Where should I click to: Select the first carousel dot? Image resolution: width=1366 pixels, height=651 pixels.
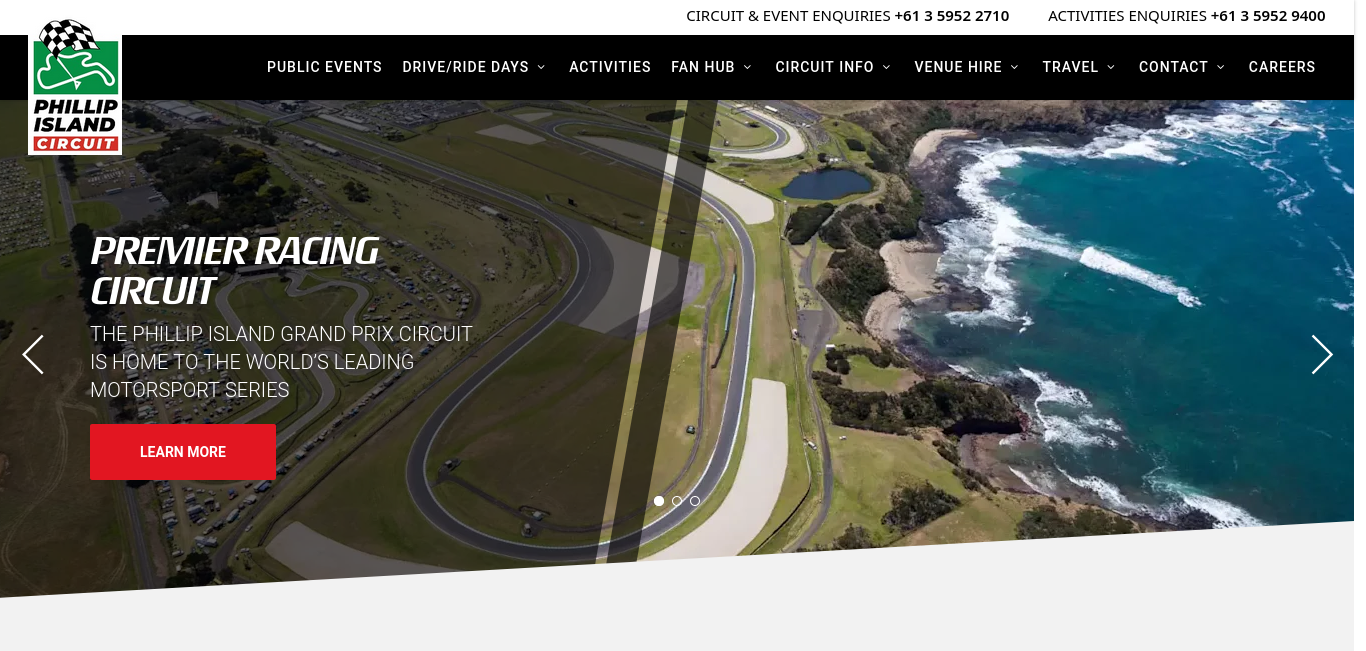[x=659, y=501]
